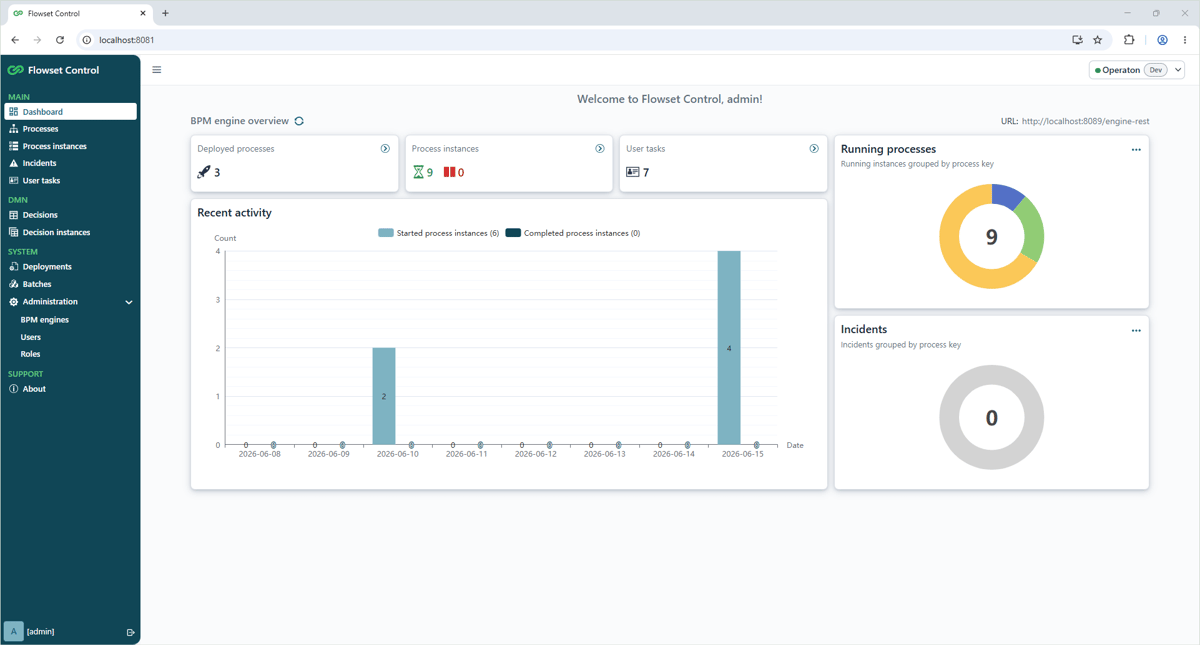Click the 2026-06-15 bar with value 4
The image size is (1200, 645).
[x=729, y=348]
